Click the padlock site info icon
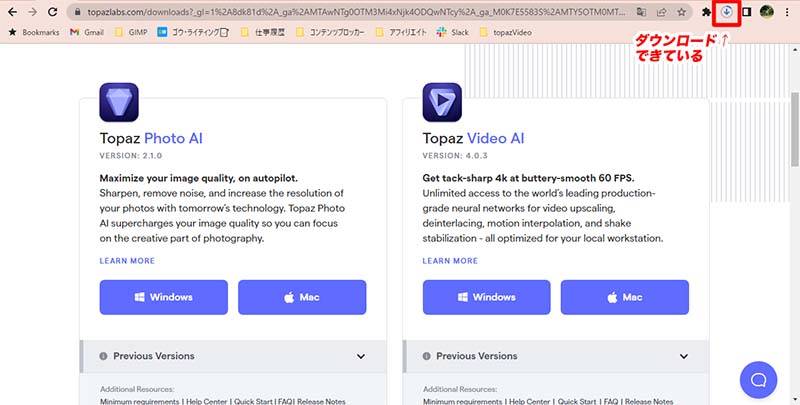The image size is (800, 405). [x=78, y=12]
